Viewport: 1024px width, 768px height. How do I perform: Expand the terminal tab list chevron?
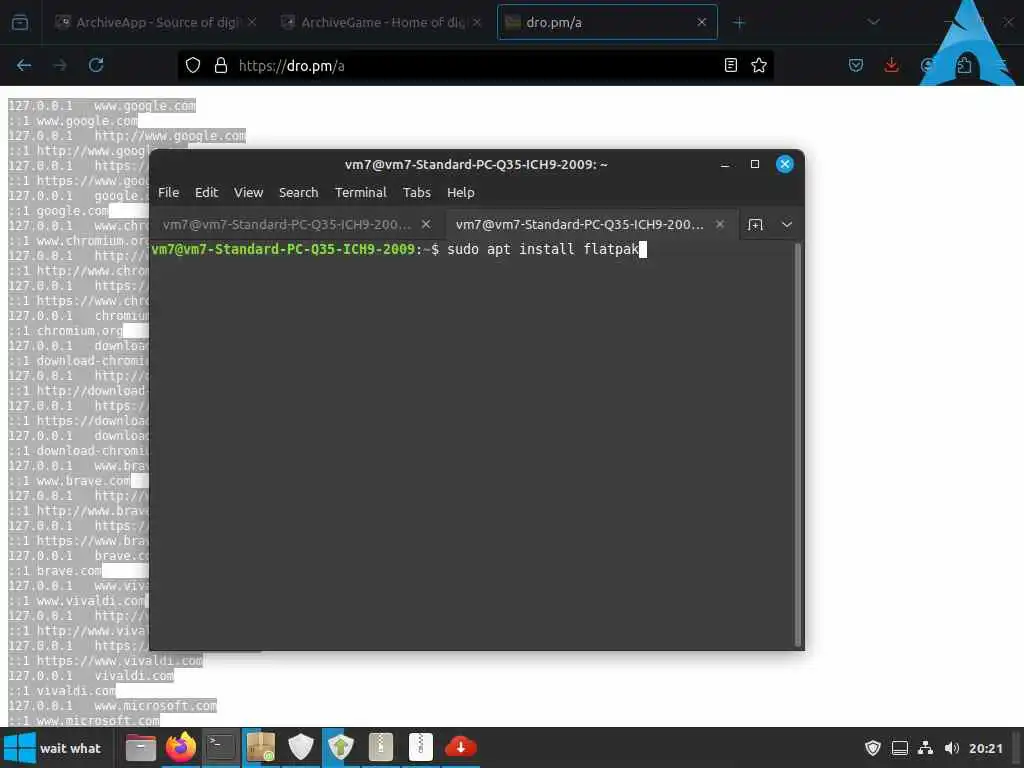787,225
